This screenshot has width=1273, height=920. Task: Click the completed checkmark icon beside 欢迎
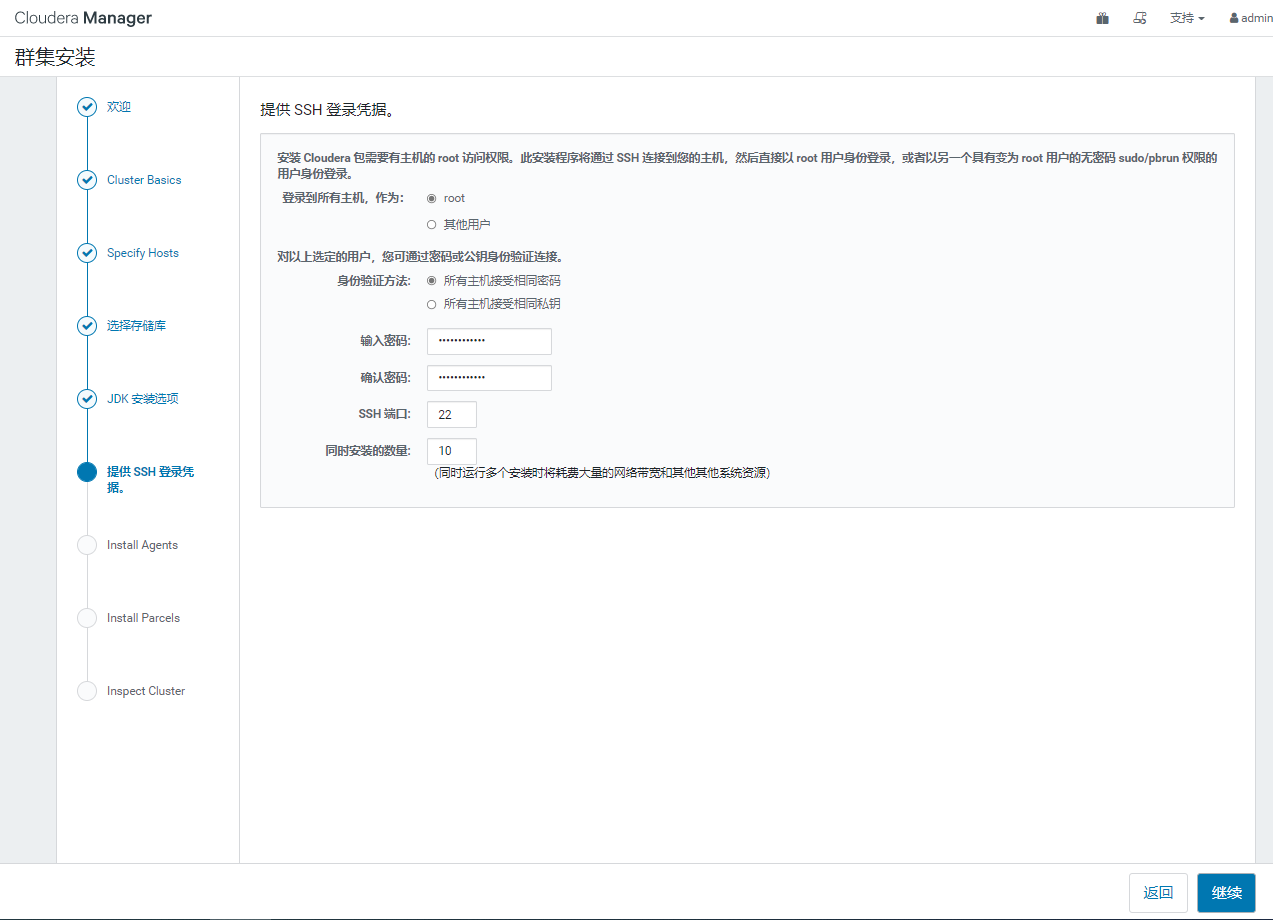click(x=86, y=106)
